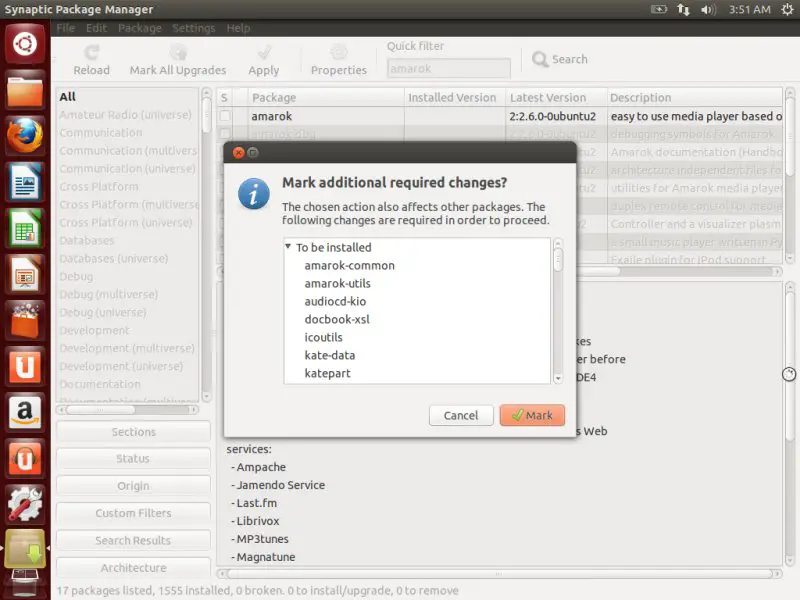Confirm by clicking the Mark button
The height and width of the screenshot is (600, 800).
pos(532,415)
